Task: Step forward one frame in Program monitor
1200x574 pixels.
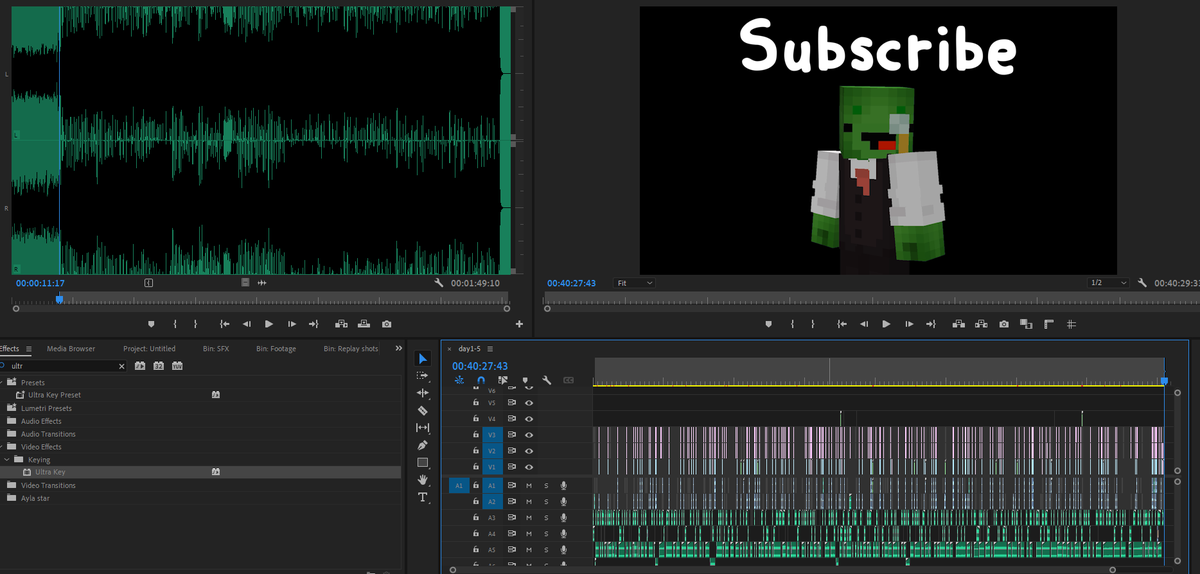Action: (x=909, y=324)
